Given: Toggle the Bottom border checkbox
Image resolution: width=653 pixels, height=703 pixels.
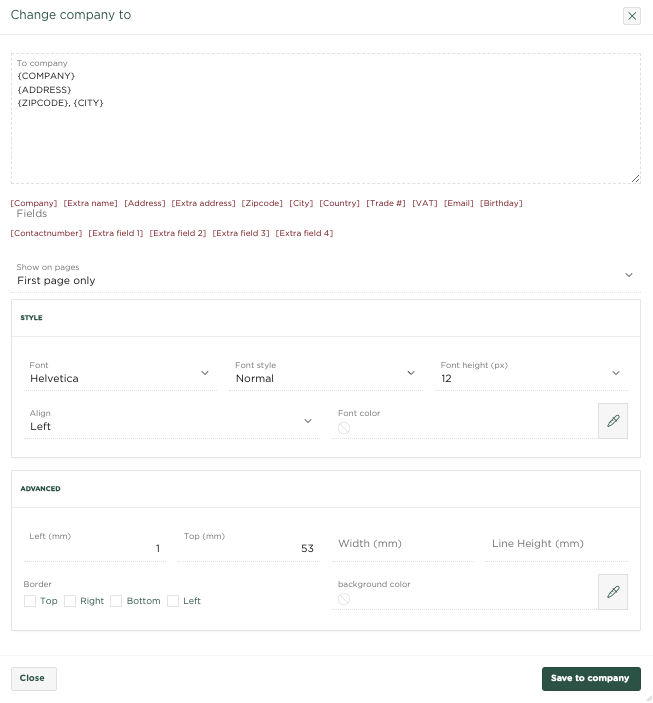Looking at the screenshot, I should coord(116,601).
